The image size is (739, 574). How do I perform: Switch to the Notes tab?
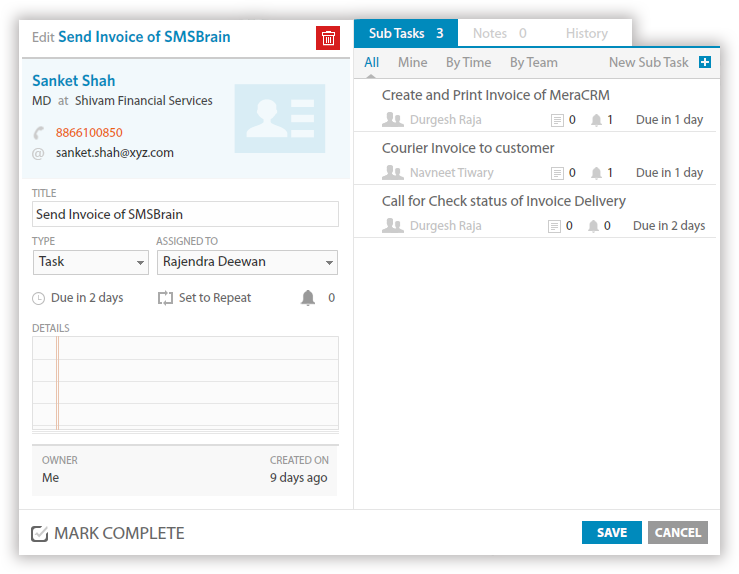tap(499, 33)
